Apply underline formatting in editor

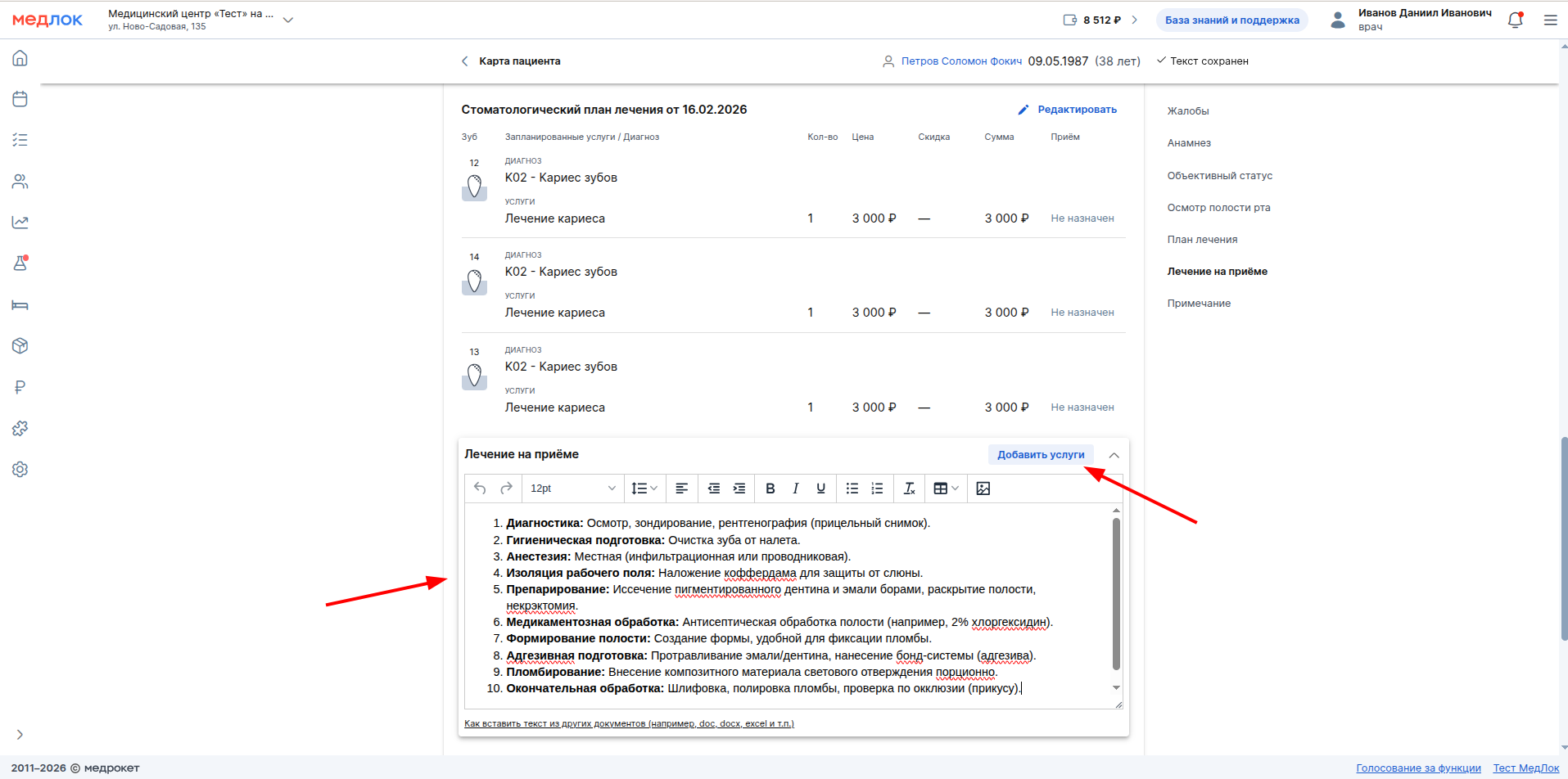click(x=820, y=489)
